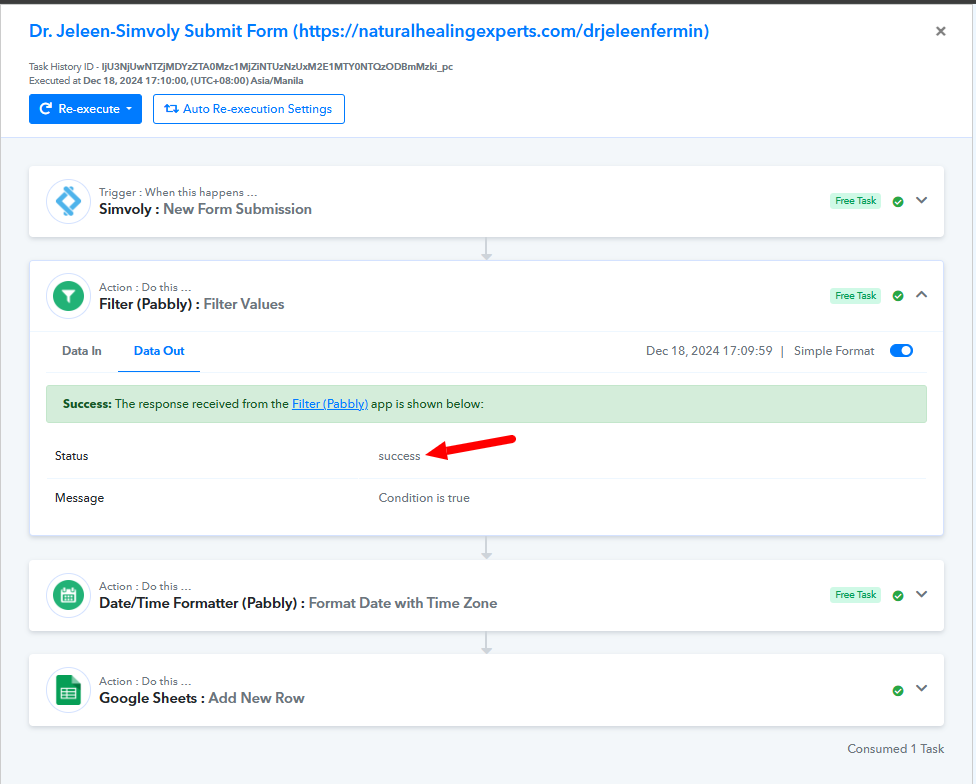This screenshot has width=976, height=784.
Task: Click the Task History ID text
Action: pos(241,67)
